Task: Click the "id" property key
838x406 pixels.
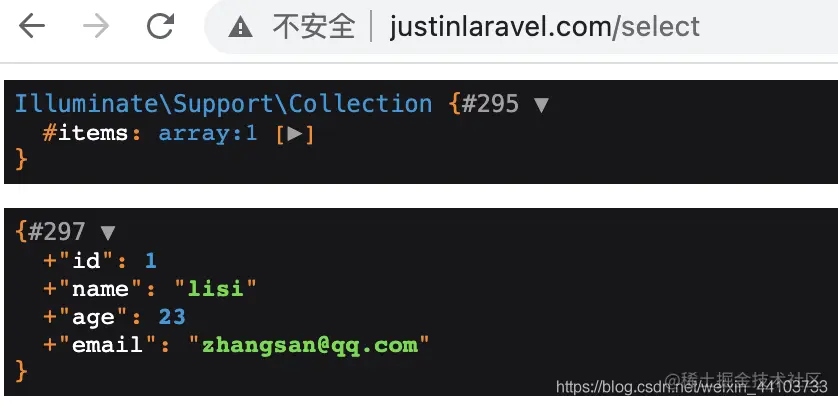Action: (87, 261)
